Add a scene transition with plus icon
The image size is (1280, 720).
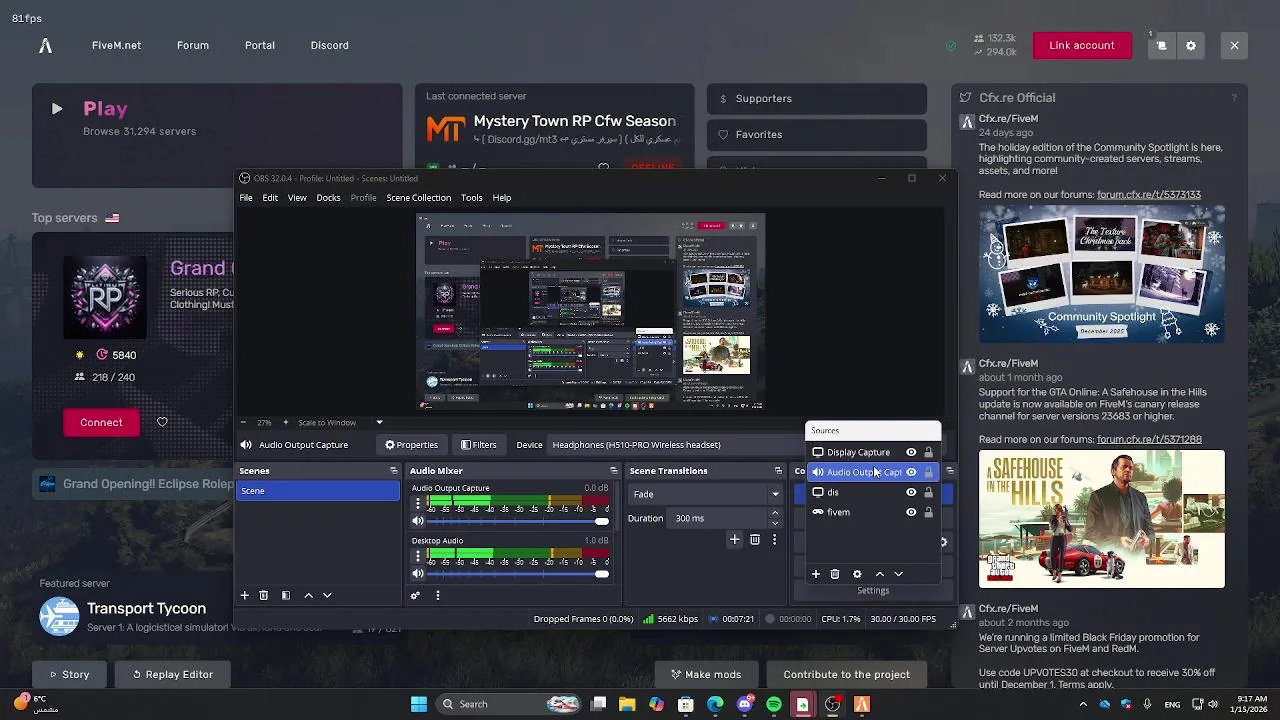pyautogui.click(x=734, y=539)
